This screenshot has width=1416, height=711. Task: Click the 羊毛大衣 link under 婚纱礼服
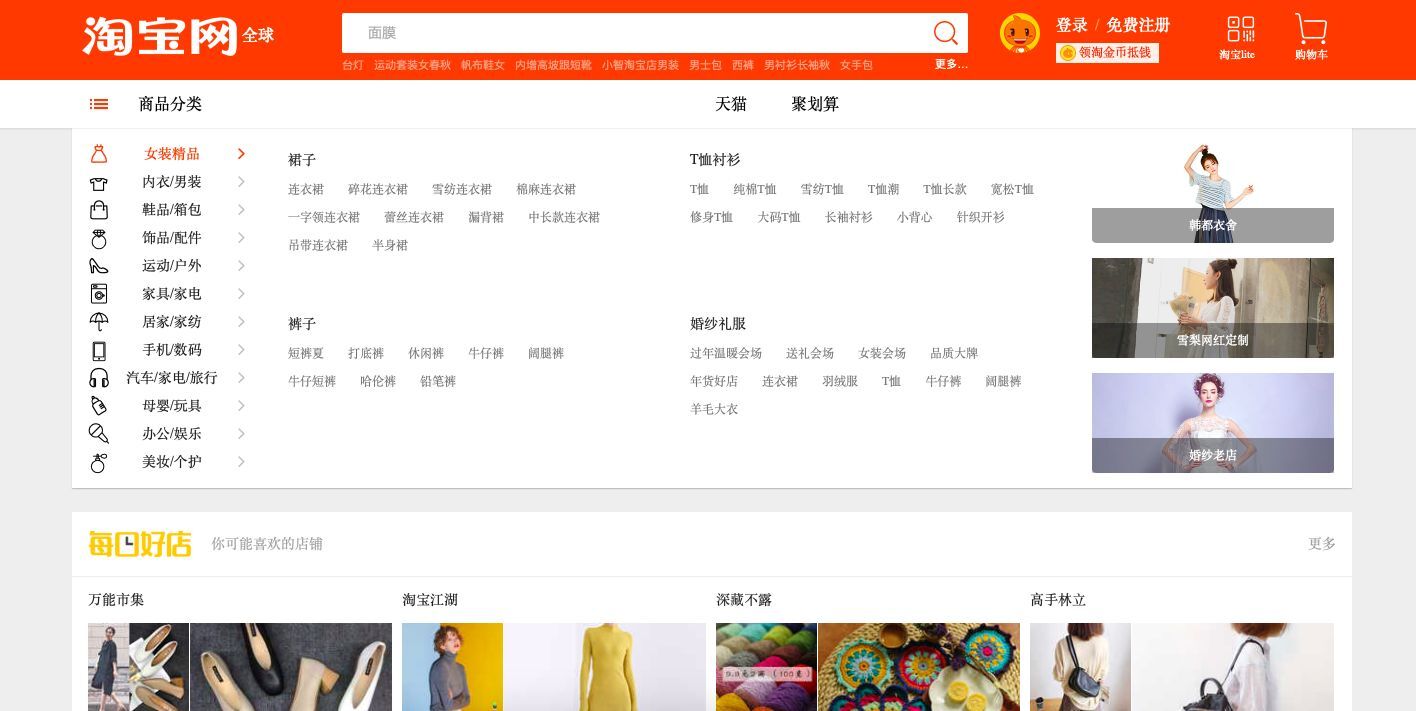pyautogui.click(x=714, y=409)
